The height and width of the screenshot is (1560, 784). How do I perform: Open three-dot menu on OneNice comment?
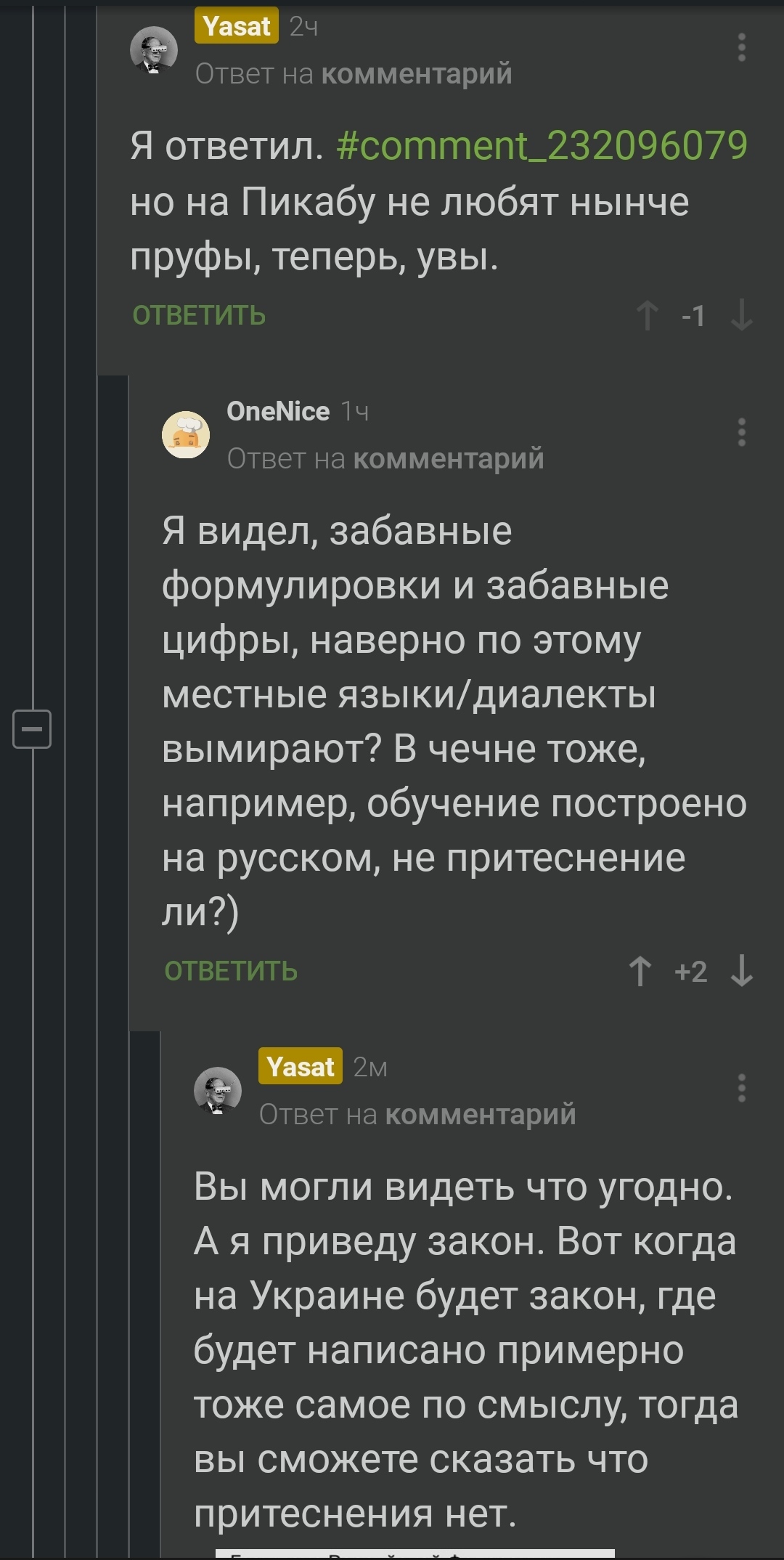[x=741, y=433]
